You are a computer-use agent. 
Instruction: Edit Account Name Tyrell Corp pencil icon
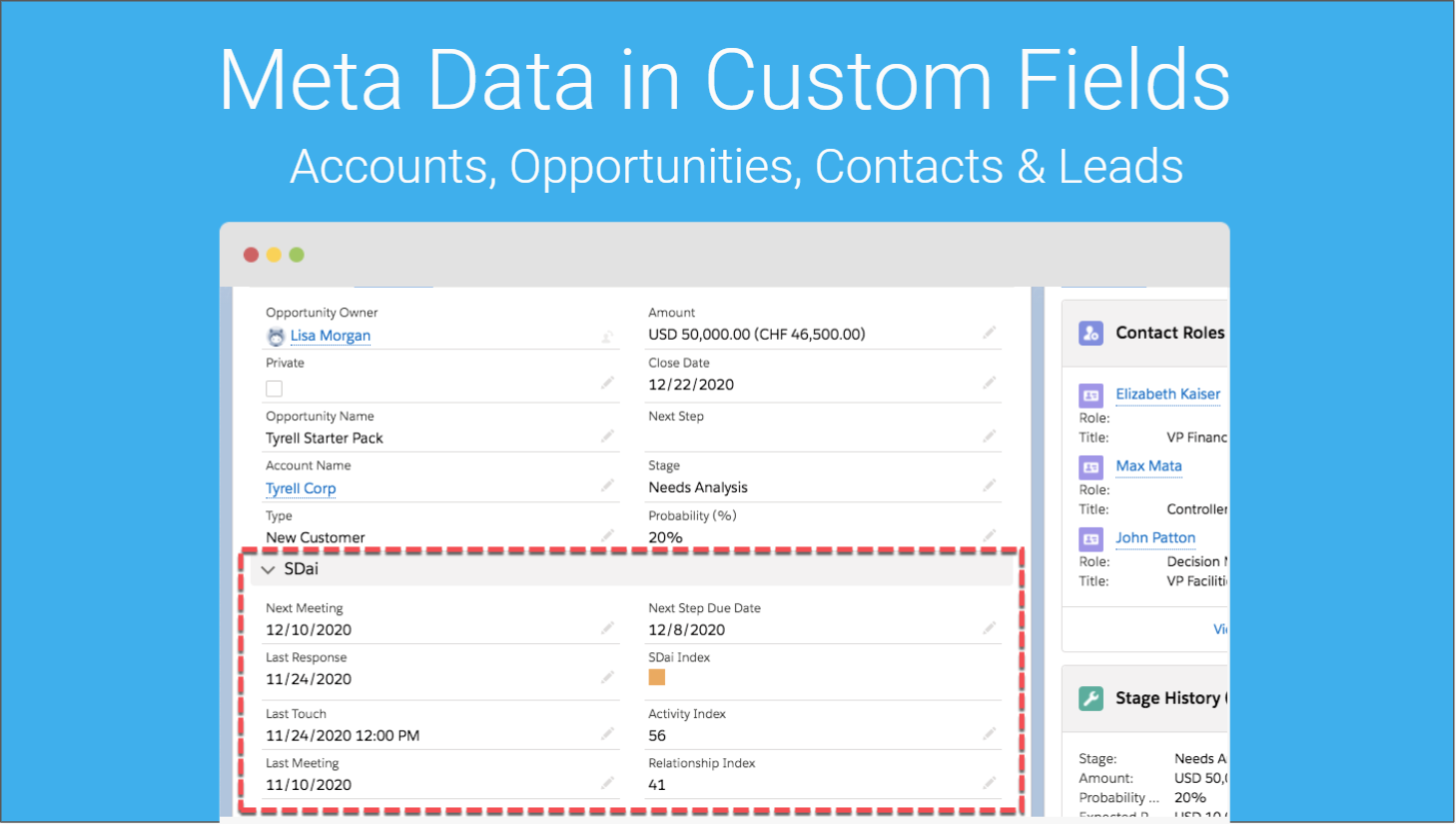[607, 484]
